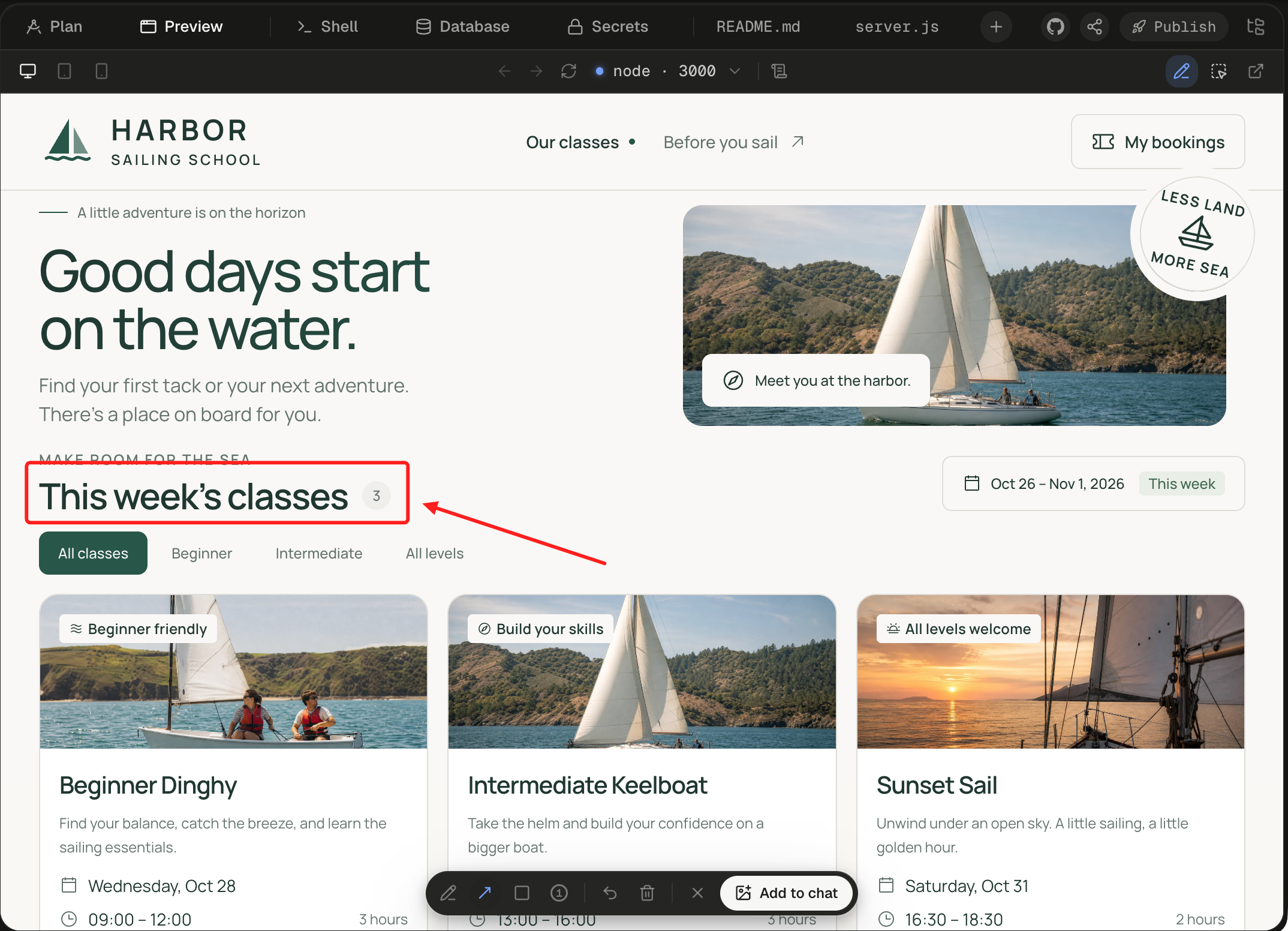This screenshot has width=1288, height=931.
Task: Switch to tablet viewport icon
Action: [64, 71]
